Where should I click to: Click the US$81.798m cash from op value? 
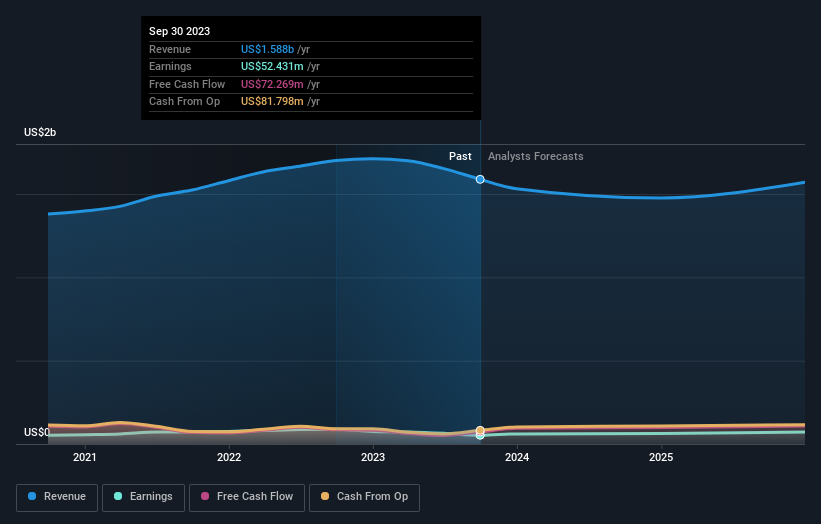272,102
